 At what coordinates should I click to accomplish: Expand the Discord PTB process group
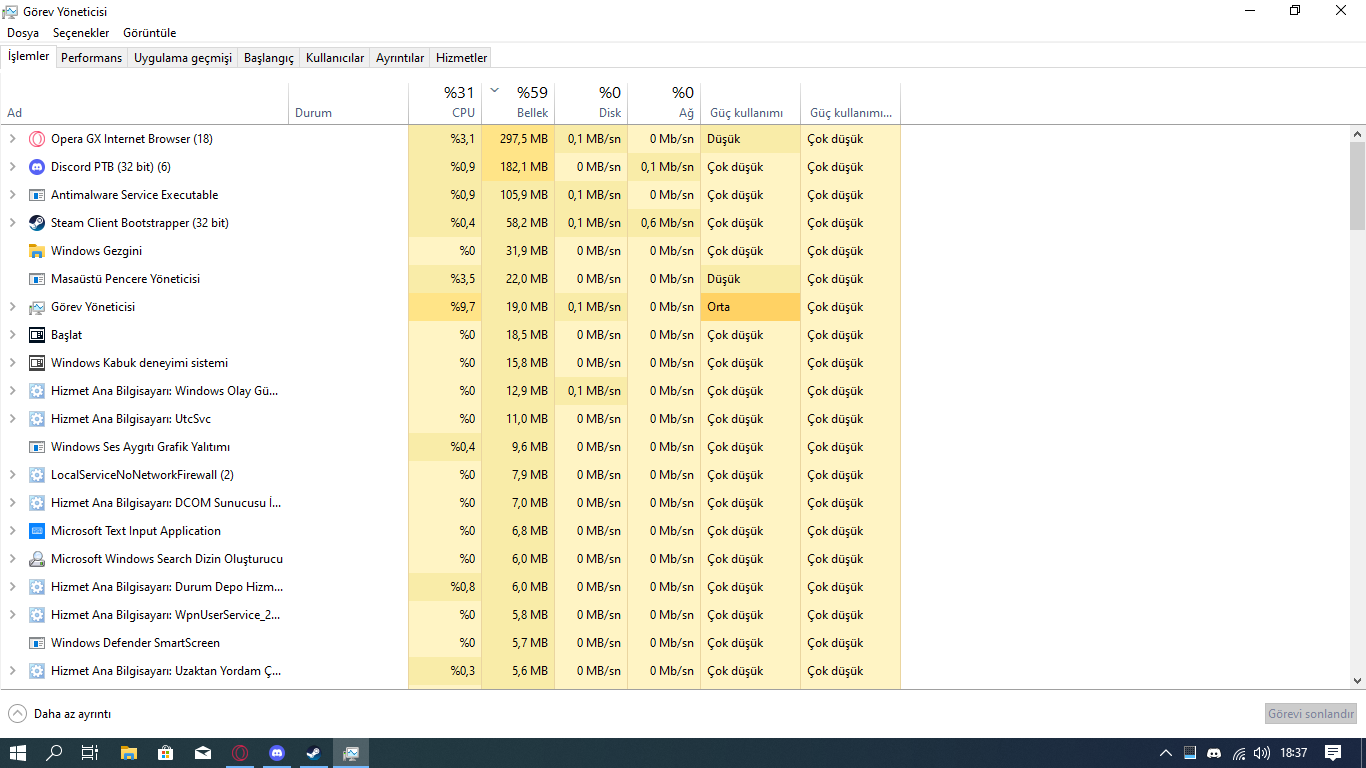pos(12,167)
